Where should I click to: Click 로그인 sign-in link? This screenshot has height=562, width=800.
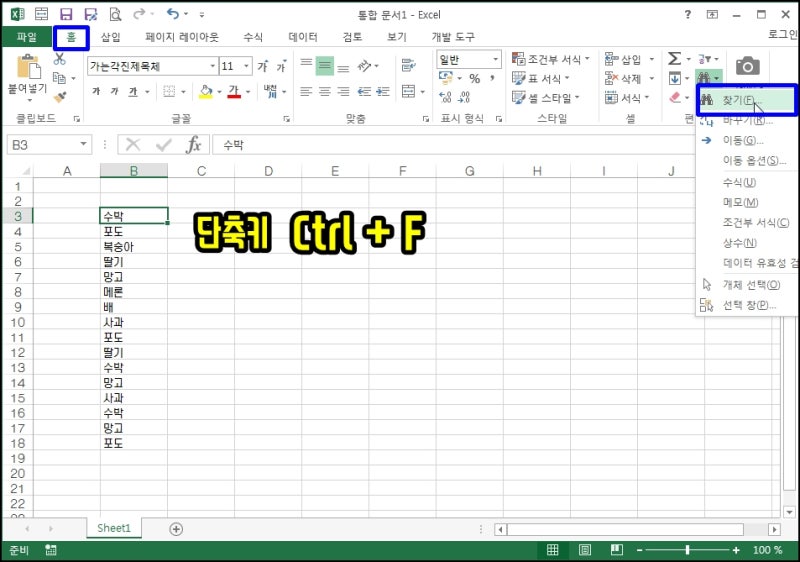tap(783, 34)
